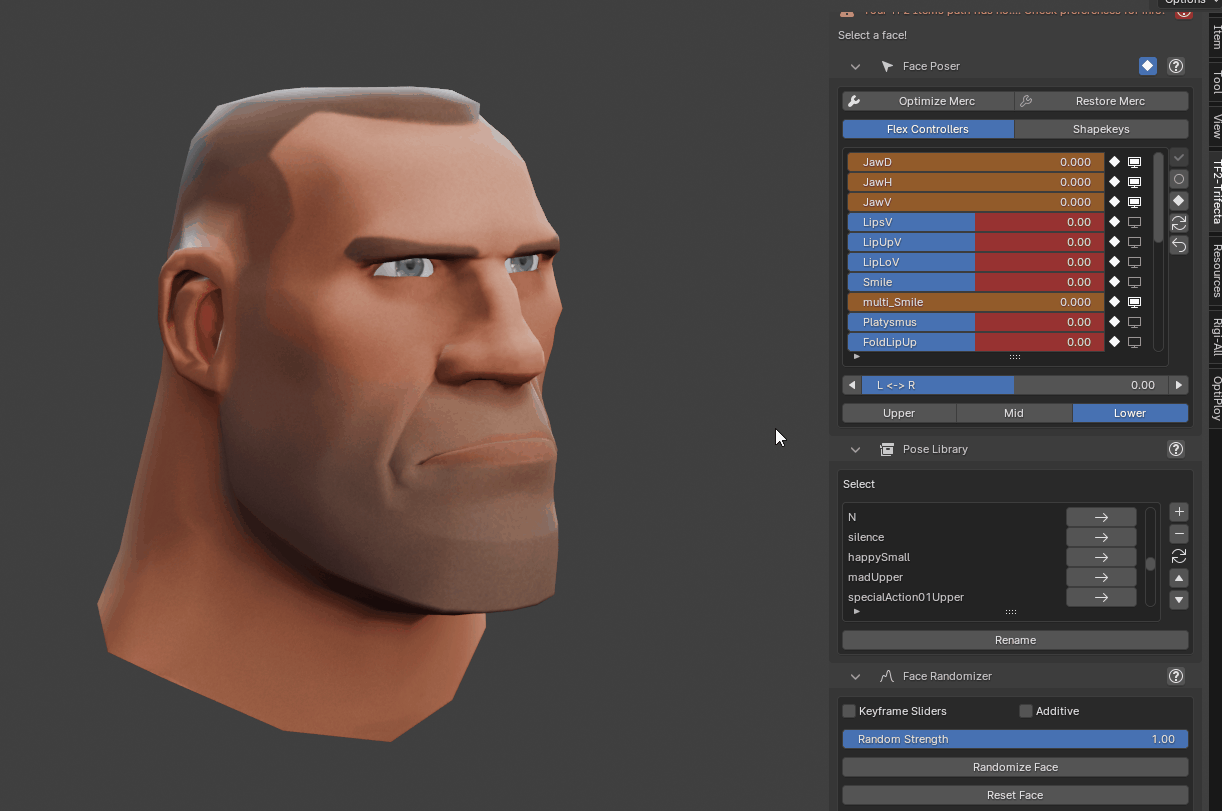
Task: Switch to Flex Controllers tab
Action: click(x=928, y=129)
